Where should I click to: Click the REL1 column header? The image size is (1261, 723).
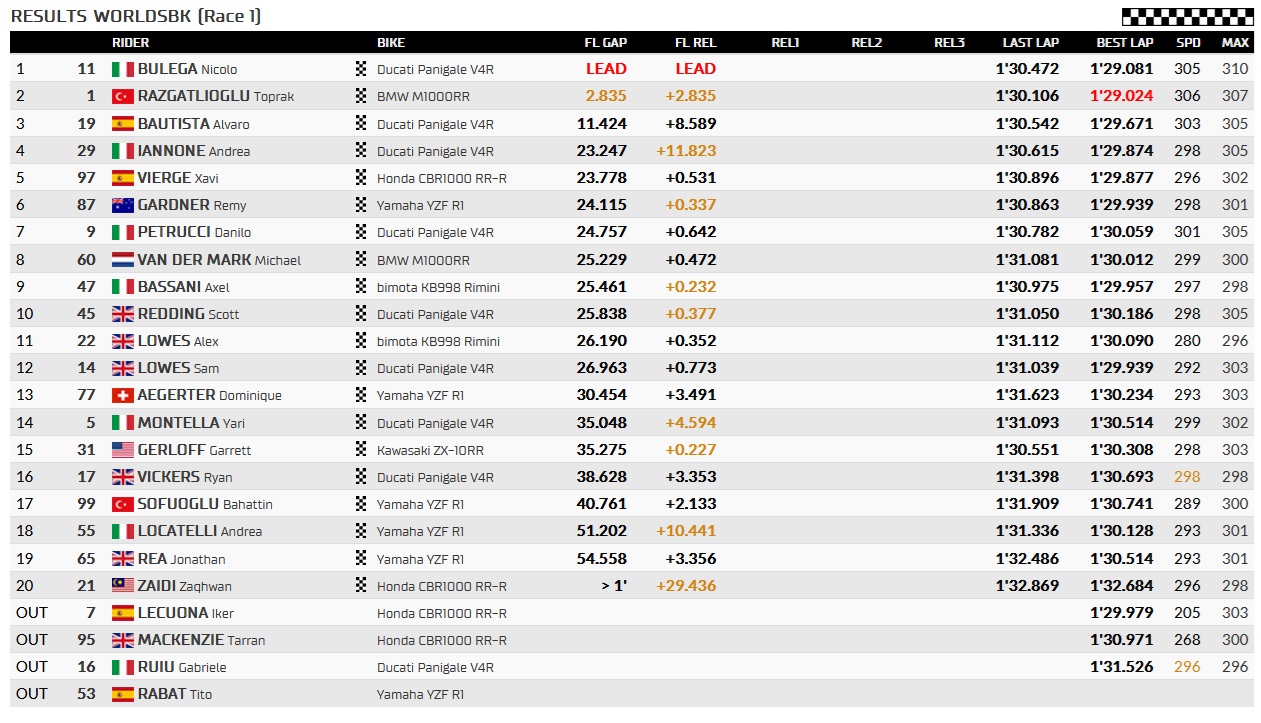pyautogui.click(x=786, y=43)
